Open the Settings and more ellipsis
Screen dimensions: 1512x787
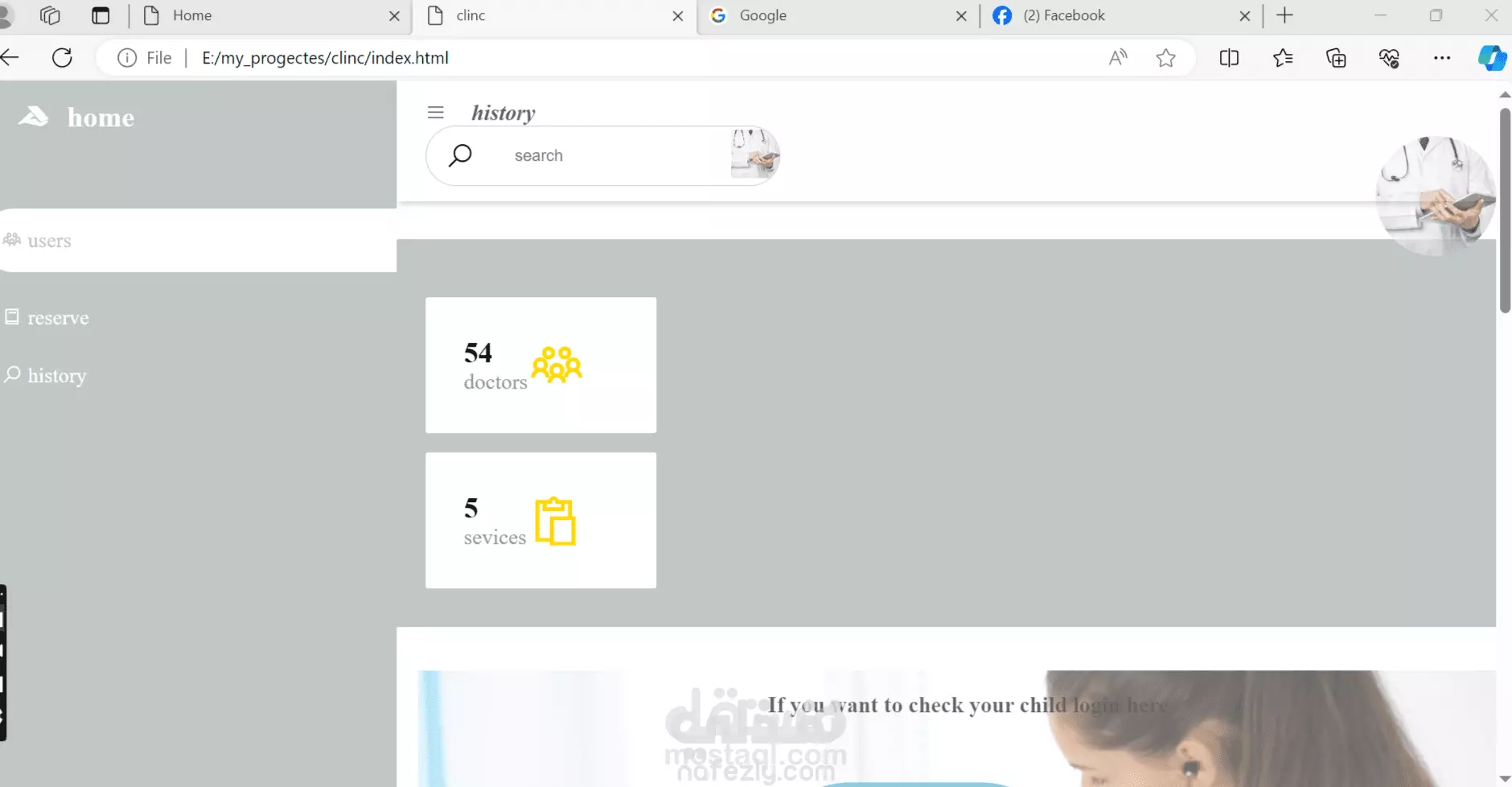(1442, 58)
